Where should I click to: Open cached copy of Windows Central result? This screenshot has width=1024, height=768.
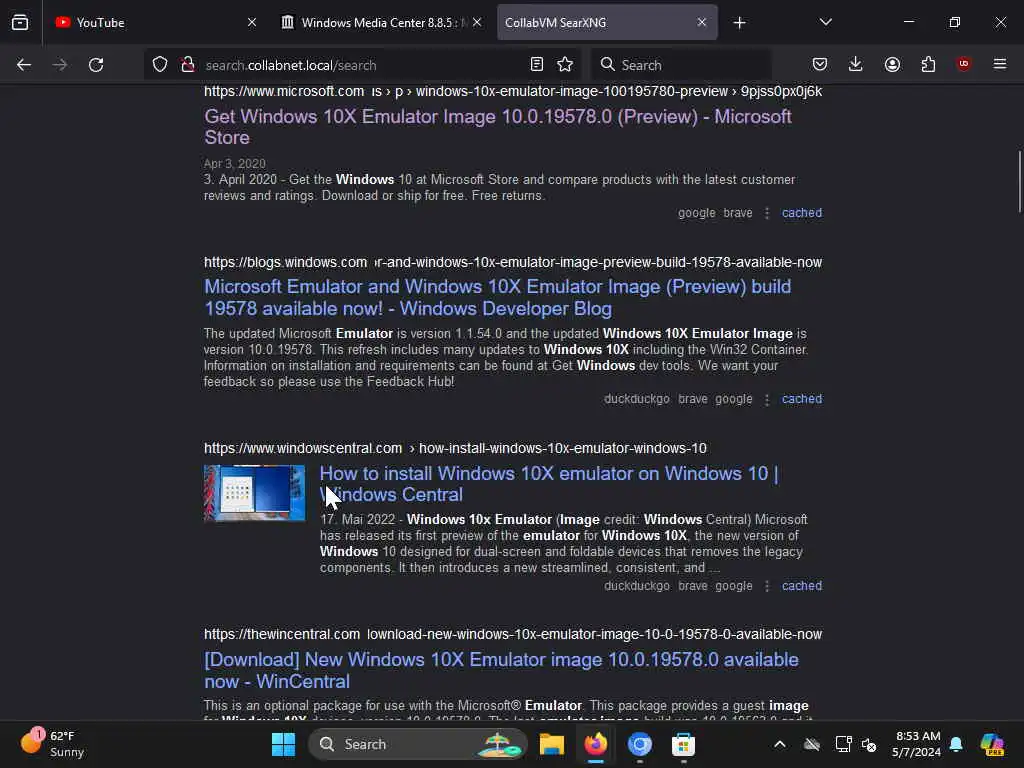click(x=802, y=586)
